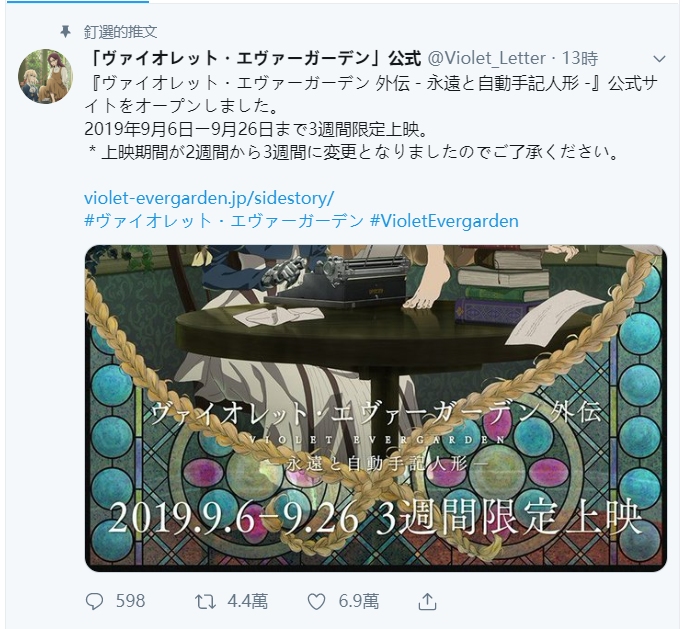Open the account's round profile avatar
Screen dimensions: 690x629
(x=45, y=77)
